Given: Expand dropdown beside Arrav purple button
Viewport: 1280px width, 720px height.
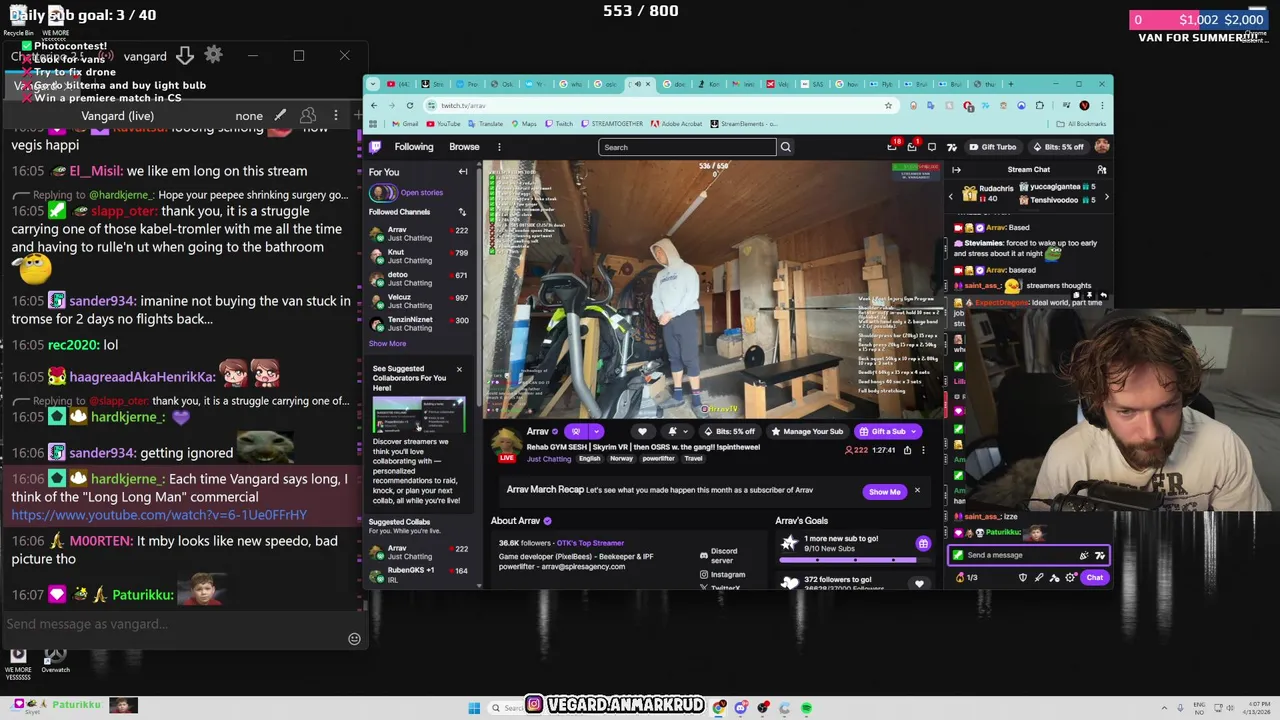Looking at the screenshot, I should tap(596, 432).
